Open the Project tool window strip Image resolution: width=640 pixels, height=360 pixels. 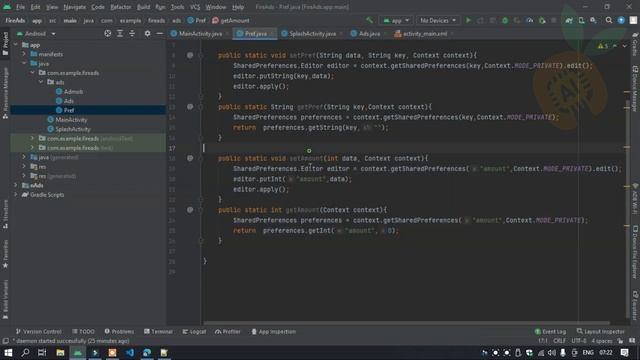5,44
